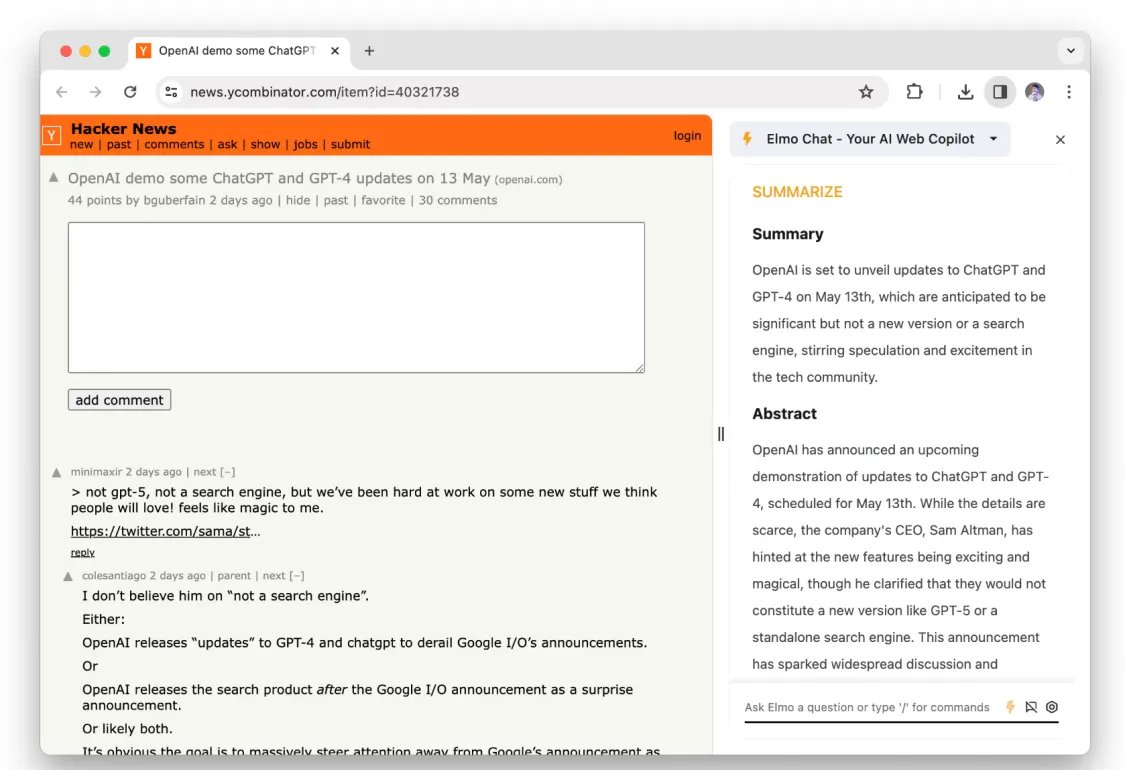Open site information icon in address bar

tap(171, 92)
